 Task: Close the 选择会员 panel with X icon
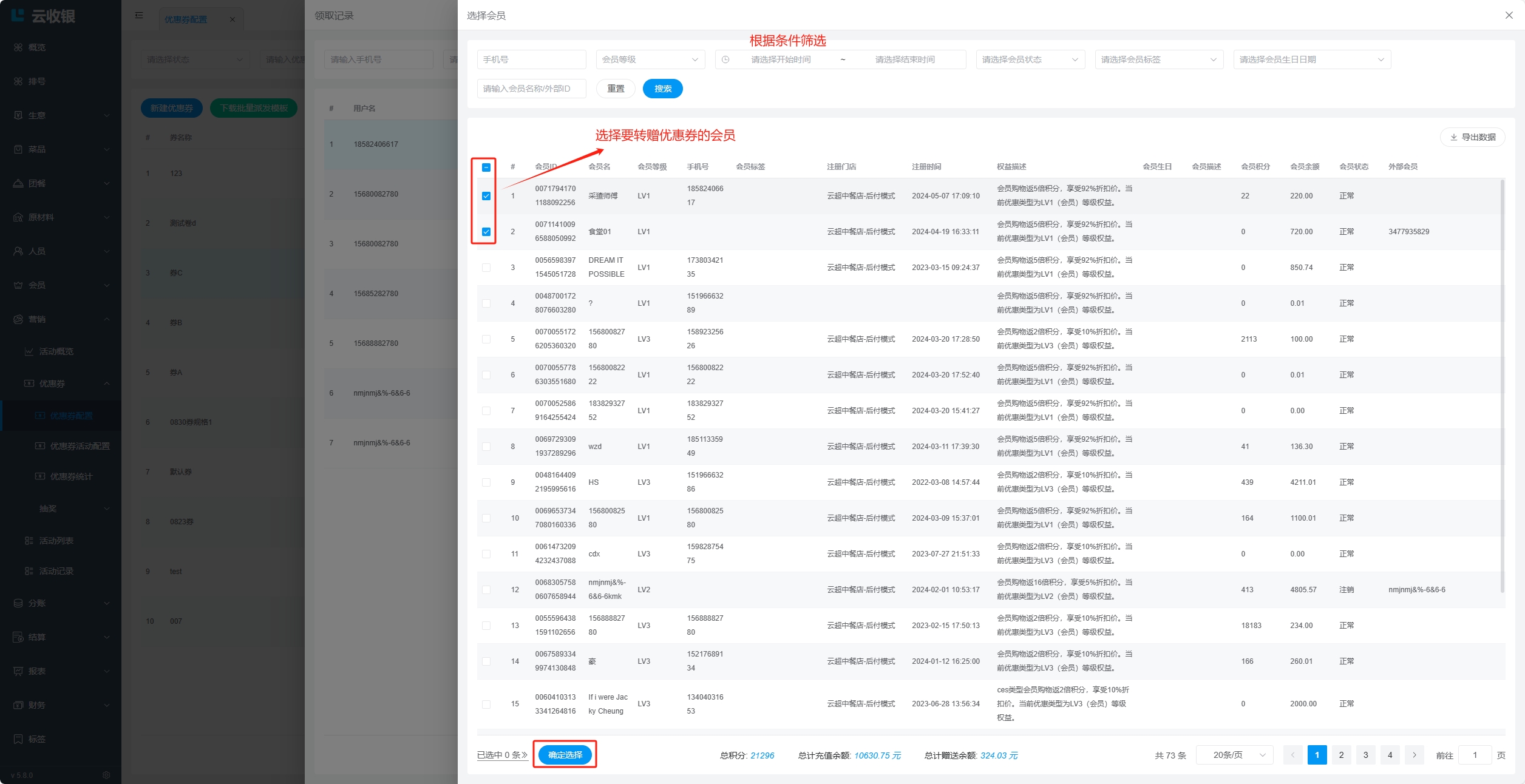coord(1509,15)
